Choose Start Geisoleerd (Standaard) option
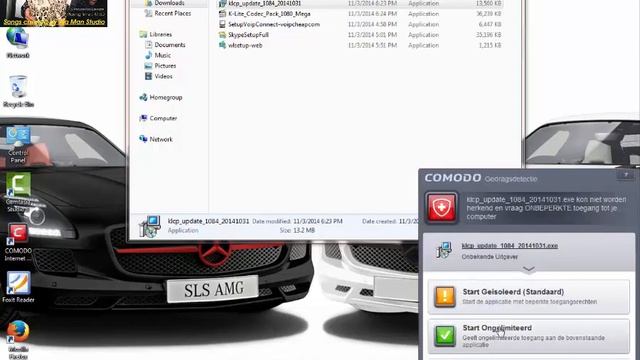The image size is (640, 360). (x=529, y=297)
